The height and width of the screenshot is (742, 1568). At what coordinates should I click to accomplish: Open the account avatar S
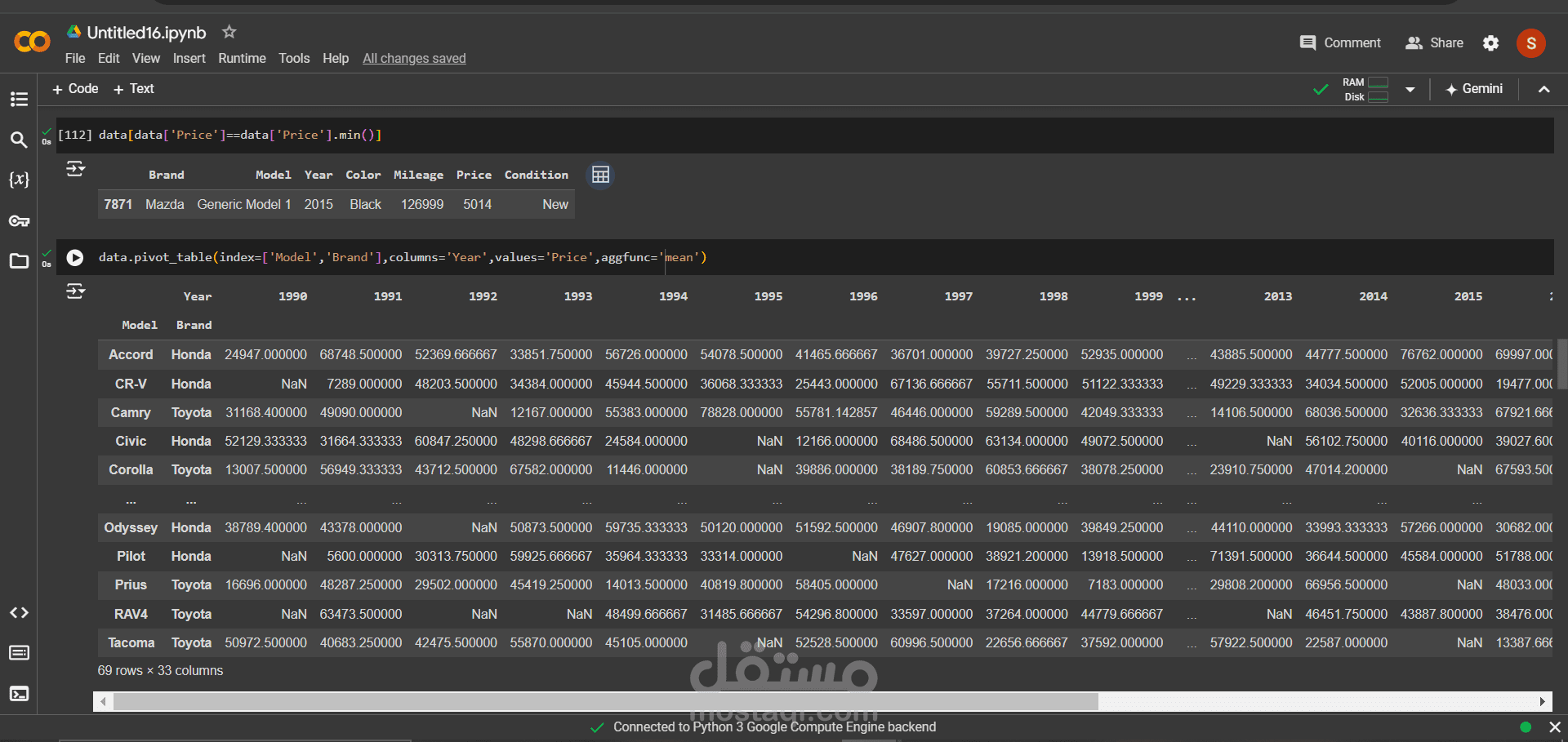click(1531, 43)
